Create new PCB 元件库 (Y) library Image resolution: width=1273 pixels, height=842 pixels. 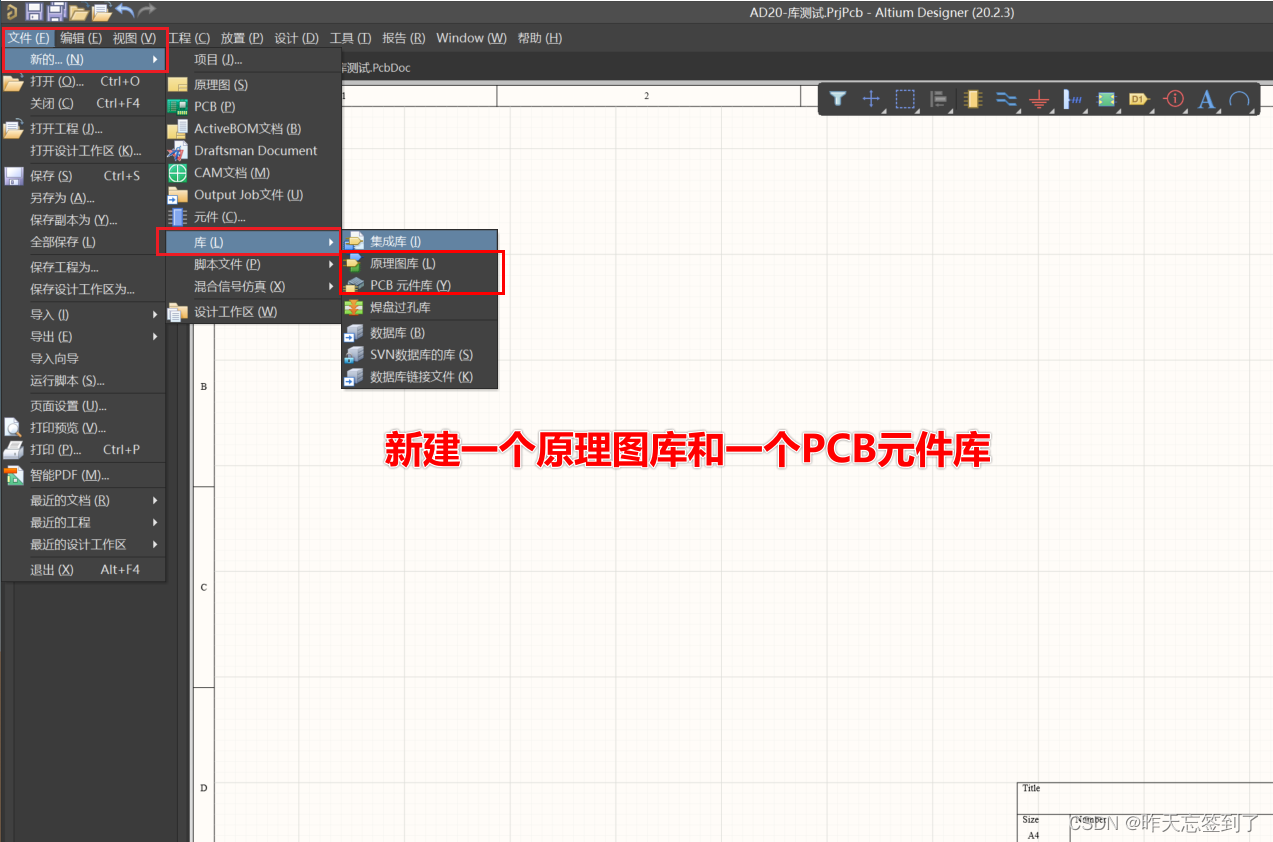point(420,285)
